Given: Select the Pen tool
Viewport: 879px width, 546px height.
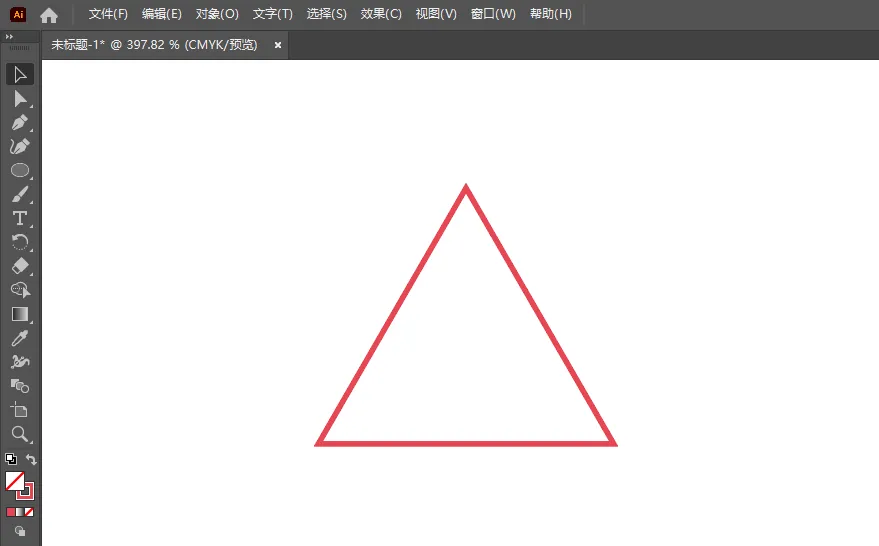Looking at the screenshot, I should pos(20,122).
